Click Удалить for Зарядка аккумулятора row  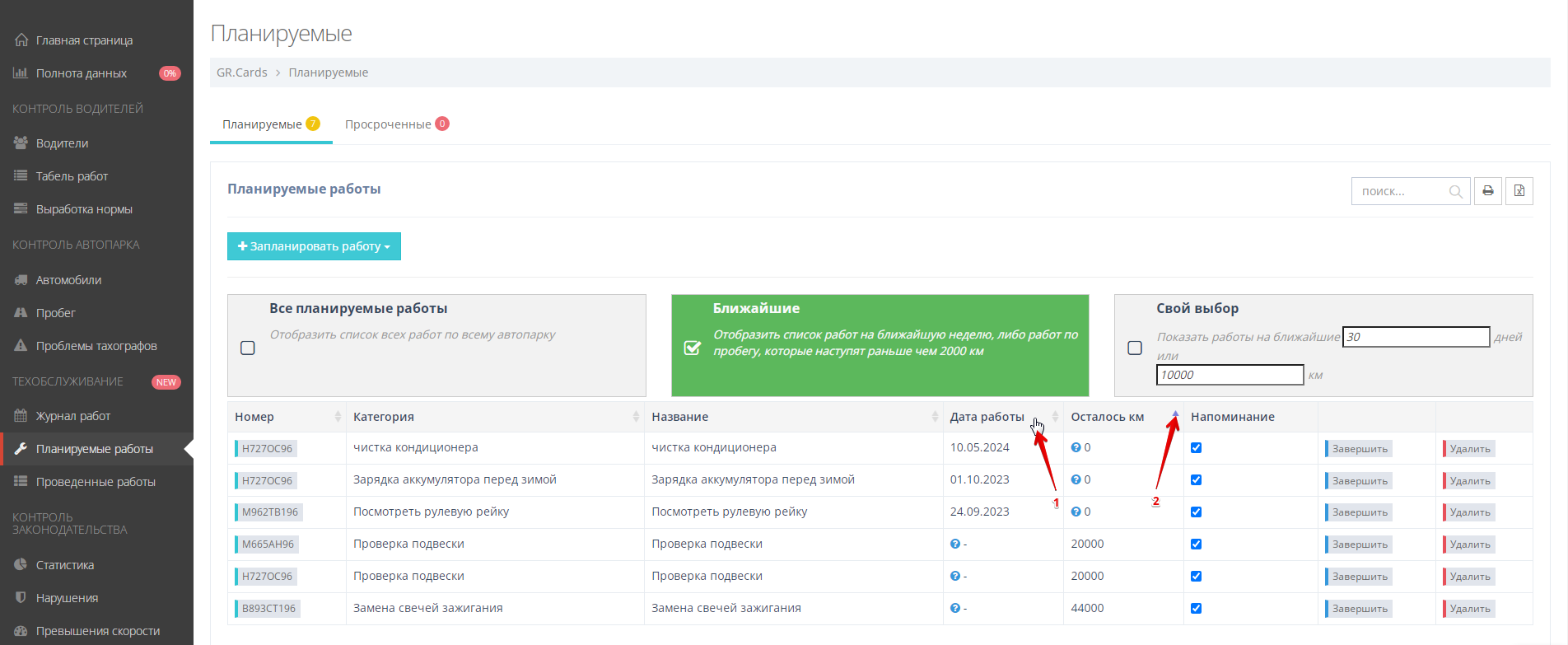click(1469, 481)
